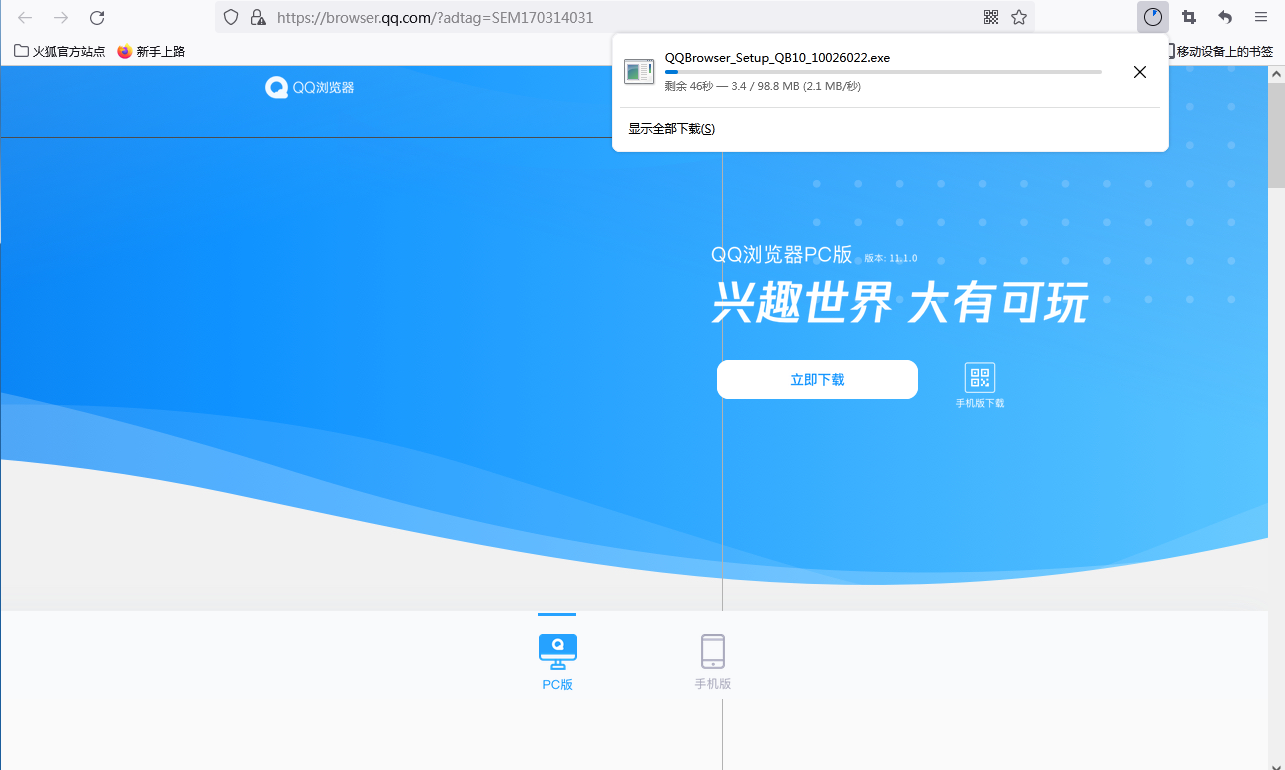This screenshot has height=770, width=1285.
Task: Click the browser forward arrow
Action: point(61,17)
